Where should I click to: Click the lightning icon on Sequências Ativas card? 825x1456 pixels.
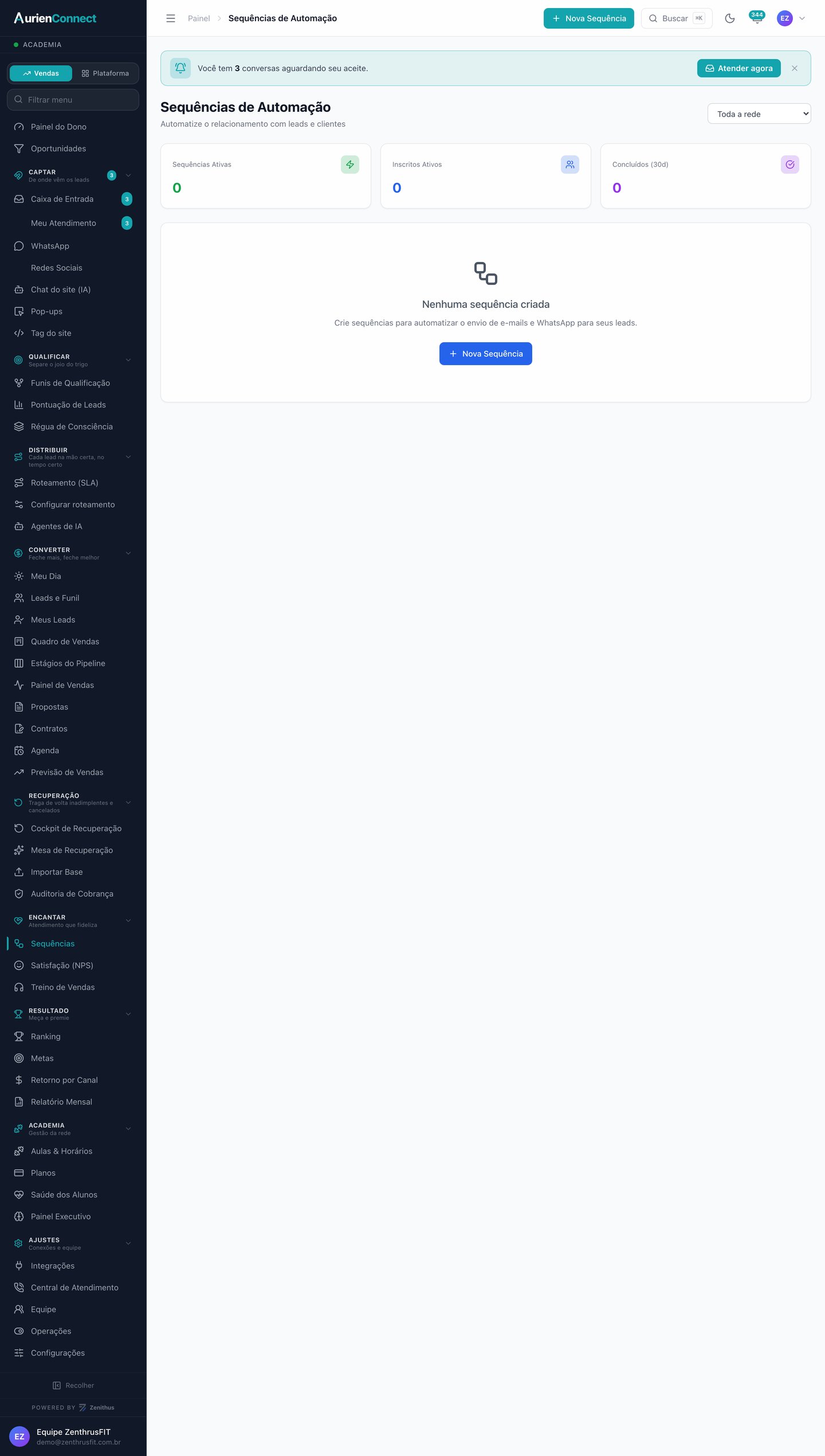tap(350, 165)
